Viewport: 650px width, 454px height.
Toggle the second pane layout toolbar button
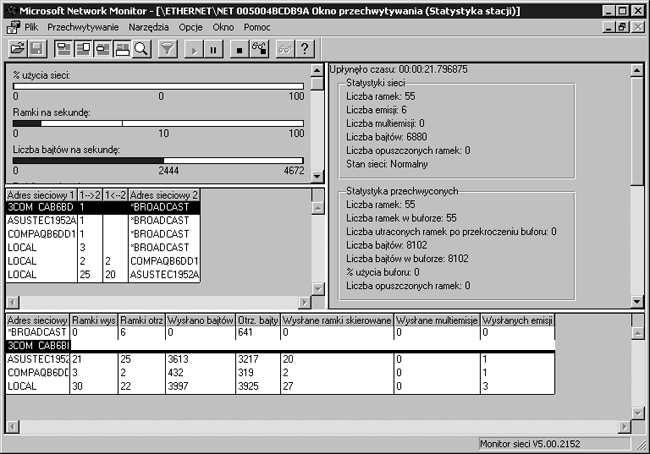pos(83,48)
